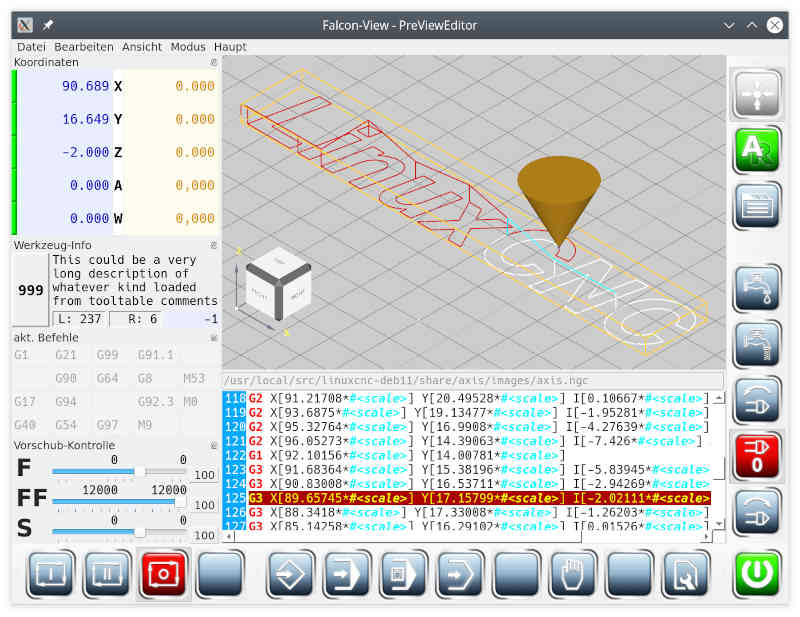Click the grid-document arrow button in the bottom toolbar
The image size is (800, 617).
pyautogui.click(x=403, y=574)
